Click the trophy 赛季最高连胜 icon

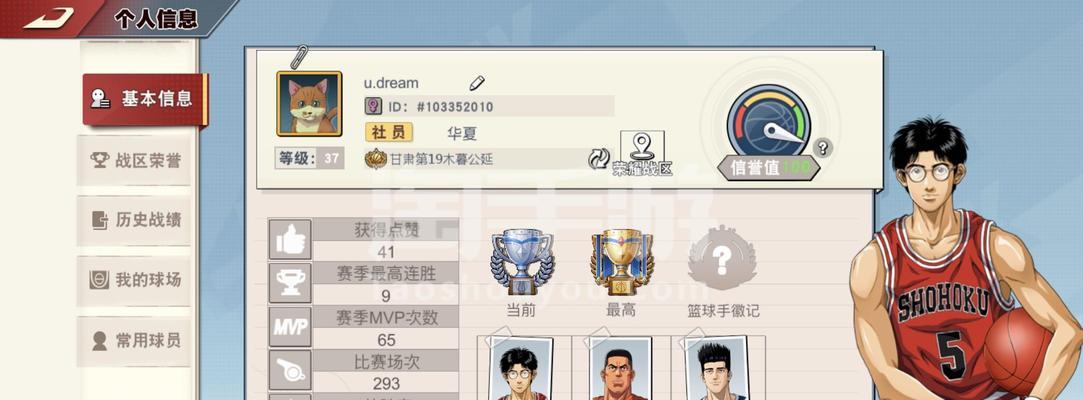[290, 283]
